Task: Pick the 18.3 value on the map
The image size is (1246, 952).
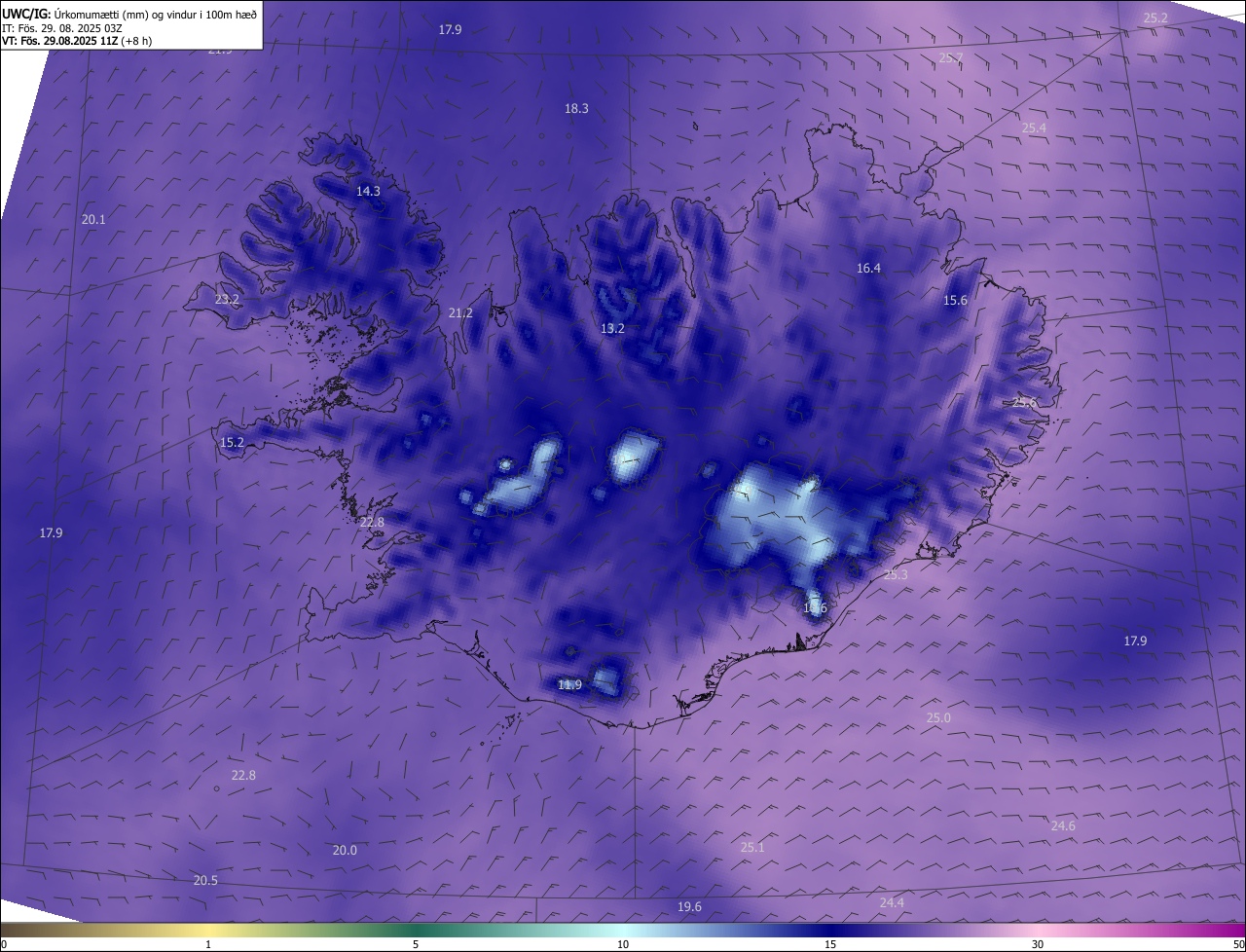Action: coord(576,108)
